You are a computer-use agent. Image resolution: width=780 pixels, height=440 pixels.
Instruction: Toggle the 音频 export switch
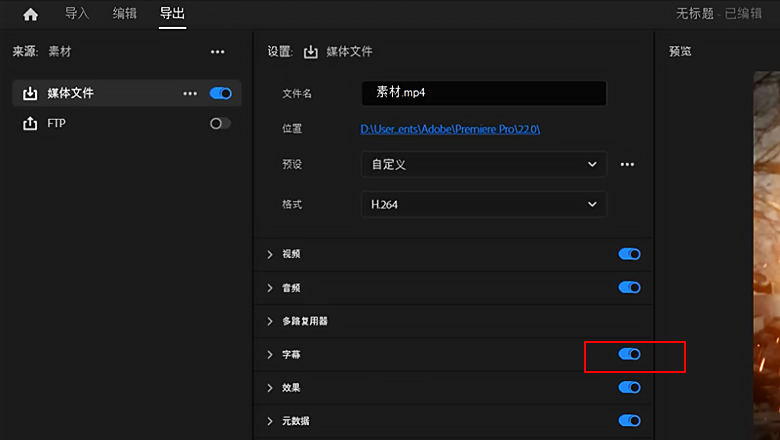pyautogui.click(x=629, y=287)
